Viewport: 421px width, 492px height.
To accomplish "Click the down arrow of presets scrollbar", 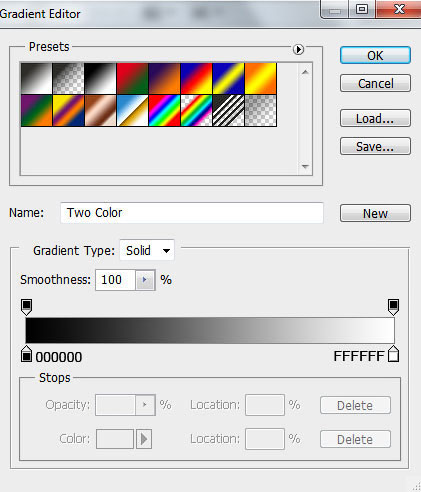I will 305,166.
